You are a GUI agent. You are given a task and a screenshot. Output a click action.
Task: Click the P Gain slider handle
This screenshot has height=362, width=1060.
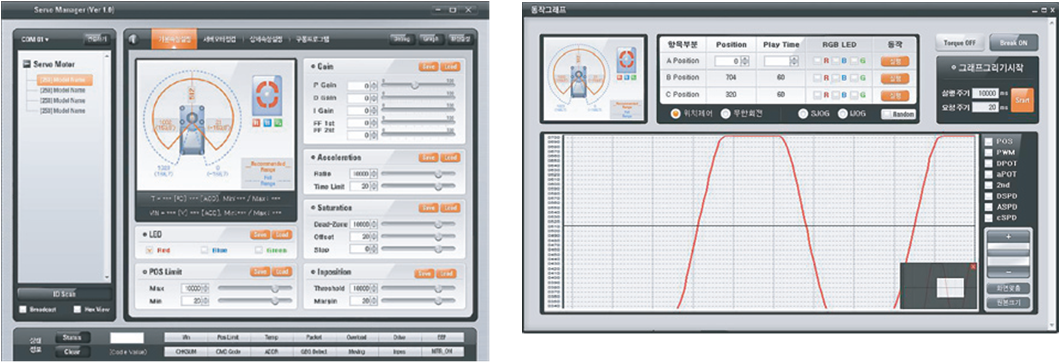415,85
